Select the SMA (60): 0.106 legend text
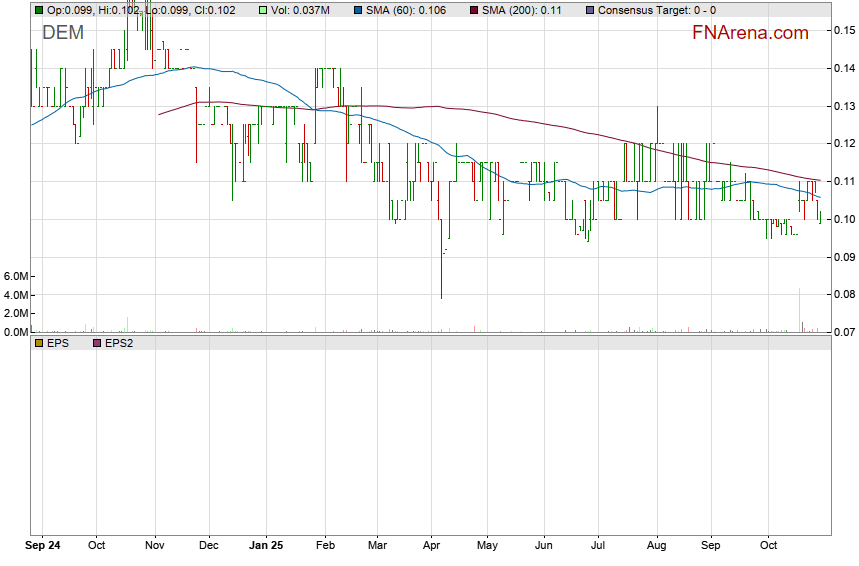The height and width of the screenshot is (566, 859). [x=406, y=10]
